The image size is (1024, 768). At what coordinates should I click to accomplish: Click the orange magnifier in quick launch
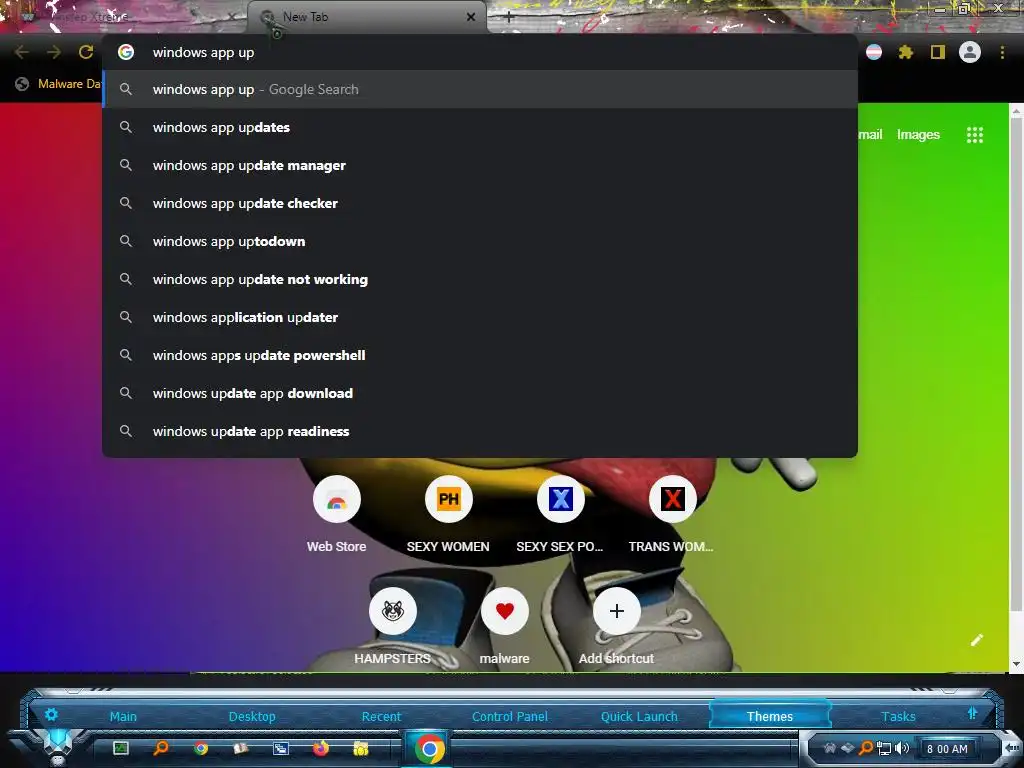click(x=161, y=748)
